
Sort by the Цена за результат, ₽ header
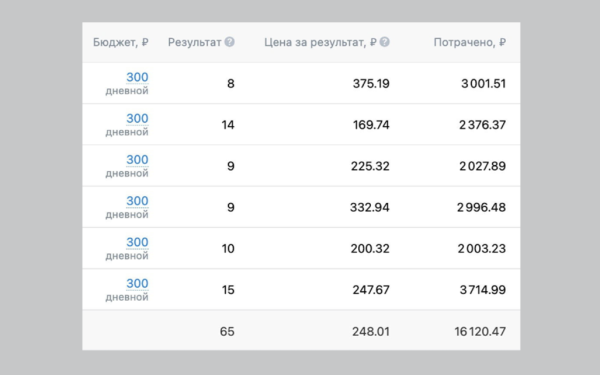tap(320, 42)
